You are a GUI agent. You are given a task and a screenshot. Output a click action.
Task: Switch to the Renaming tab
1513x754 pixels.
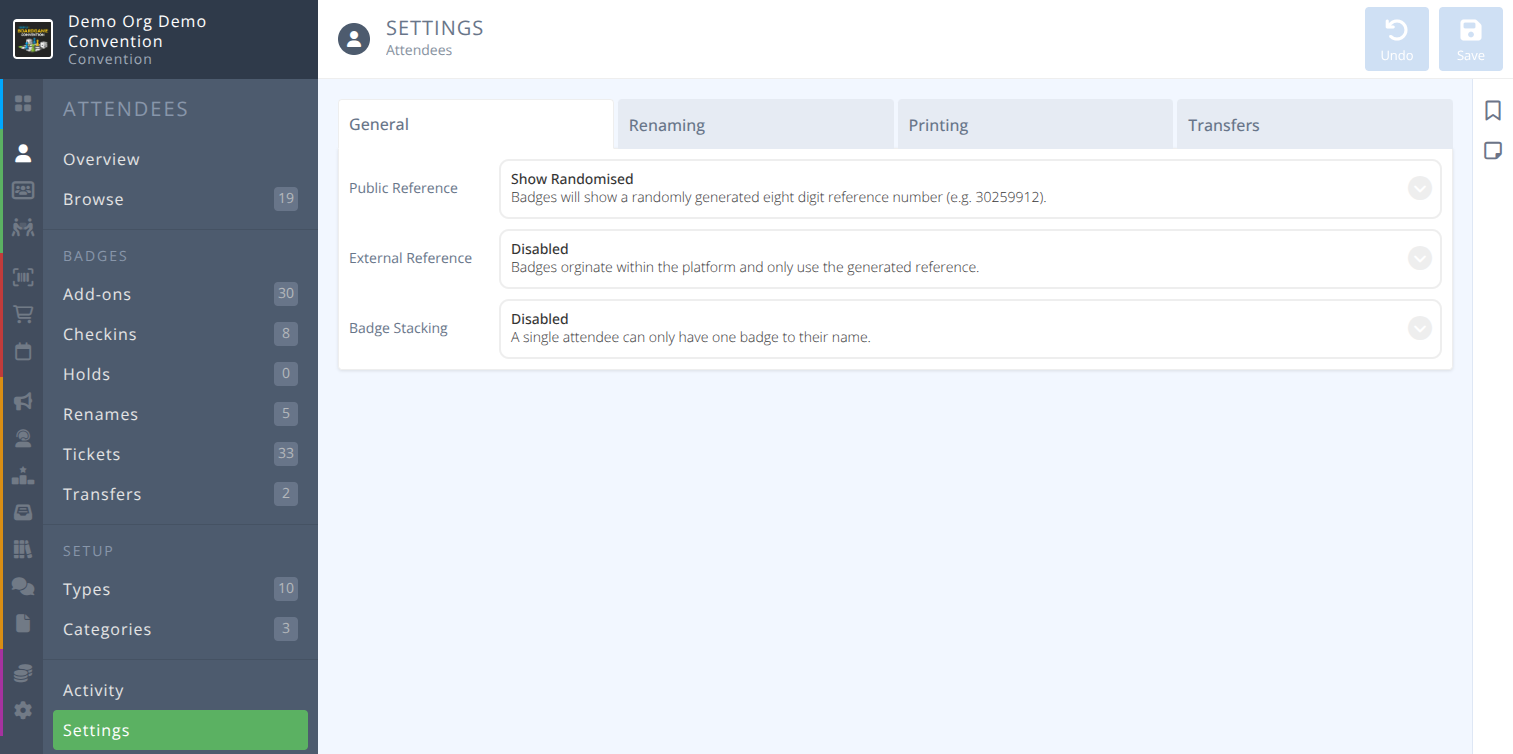[755, 124]
